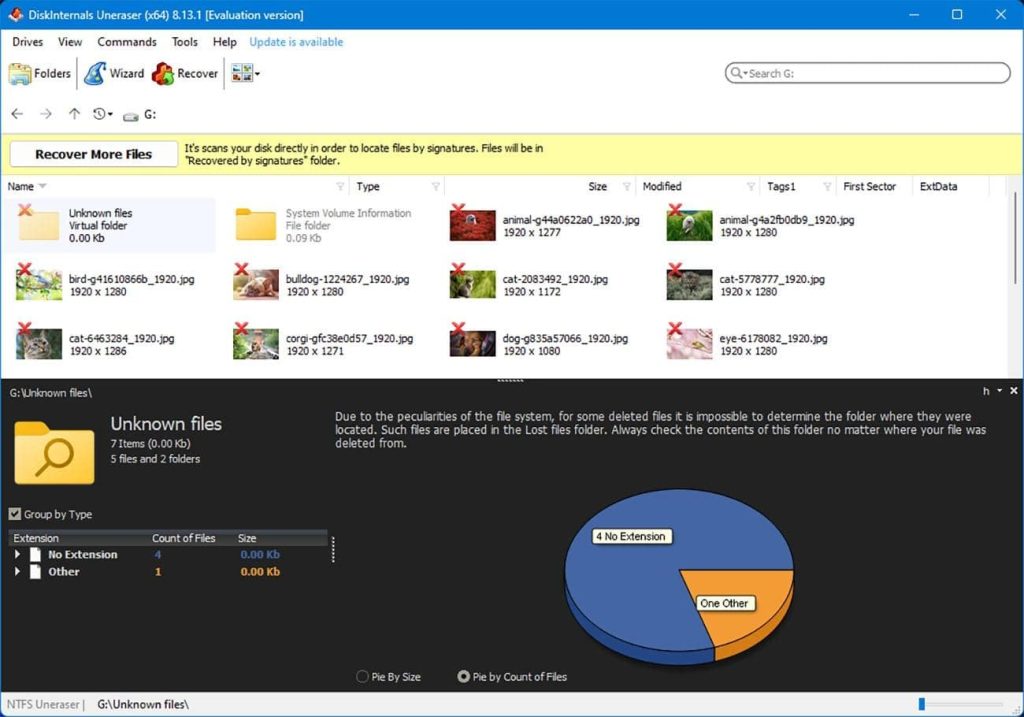This screenshot has width=1024, height=717.
Task: Select cat-5778777_1920.jpg thumbnail
Action: [x=689, y=285]
